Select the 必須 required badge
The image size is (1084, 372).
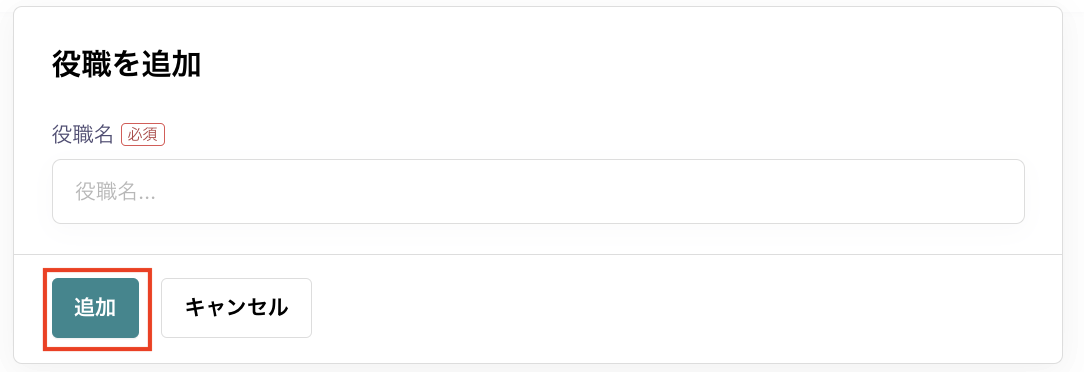click(143, 135)
